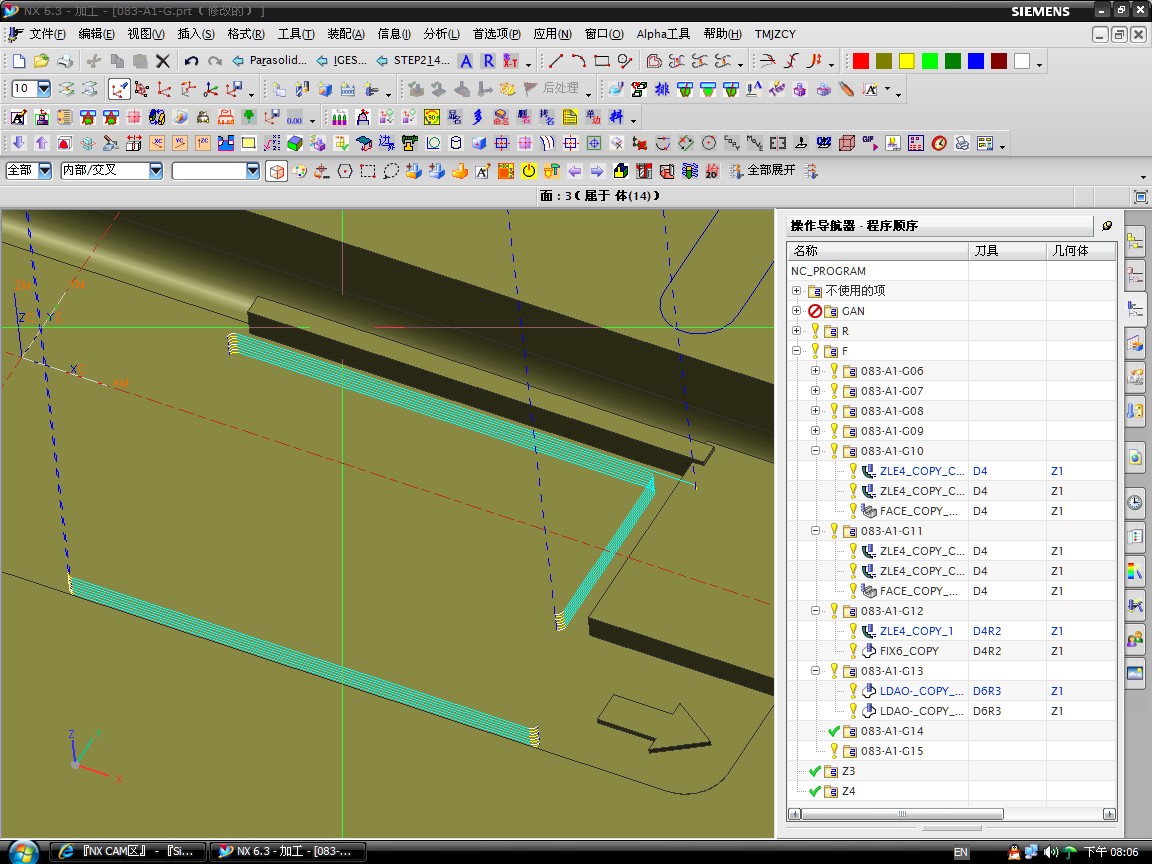Click the New file icon
Screen dimensions: 1152x864
coord(18,61)
